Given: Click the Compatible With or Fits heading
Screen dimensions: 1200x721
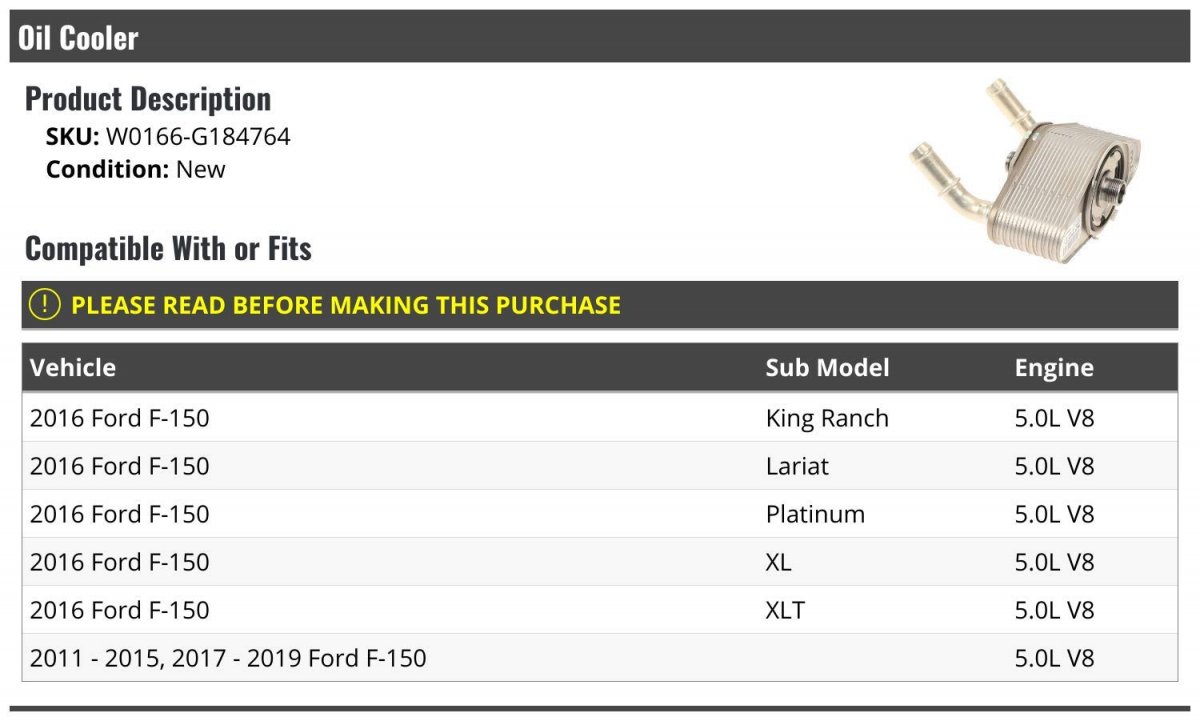Looking at the screenshot, I should (168, 248).
